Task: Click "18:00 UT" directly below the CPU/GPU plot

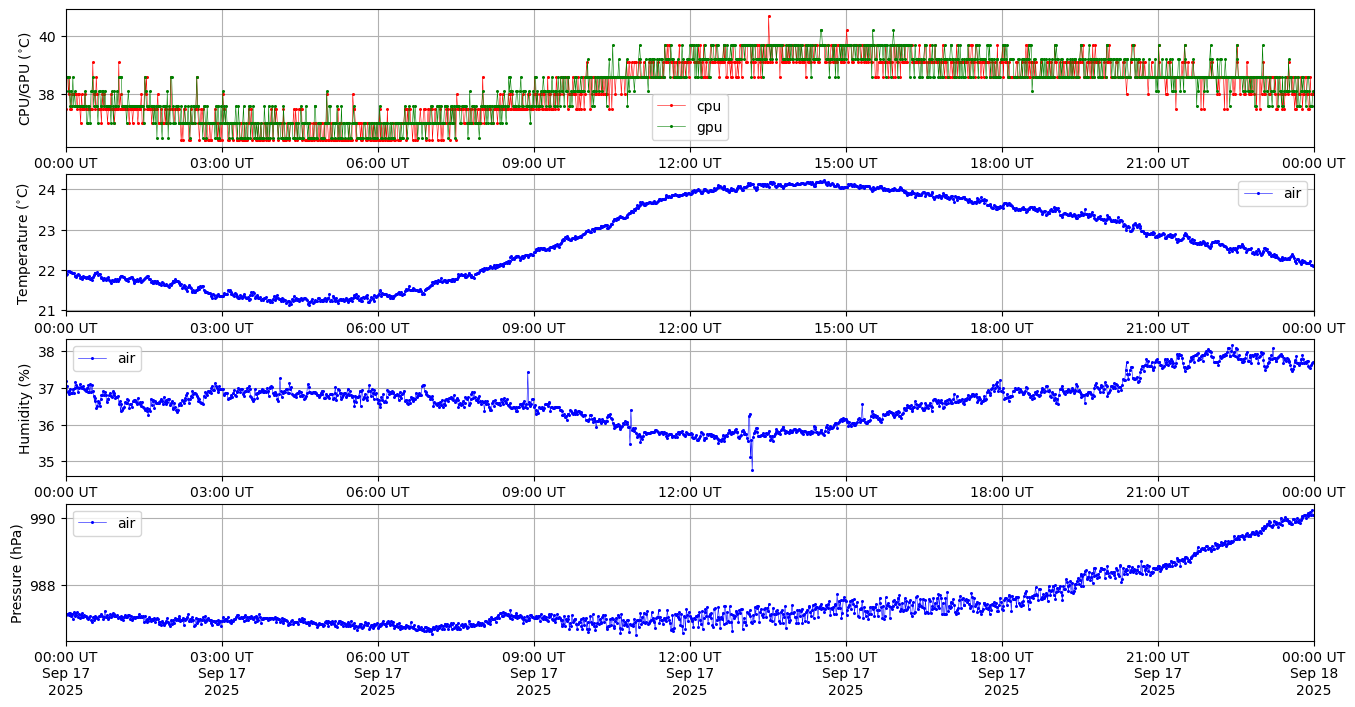Action: pyautogui.click(x=1002, y=163)
